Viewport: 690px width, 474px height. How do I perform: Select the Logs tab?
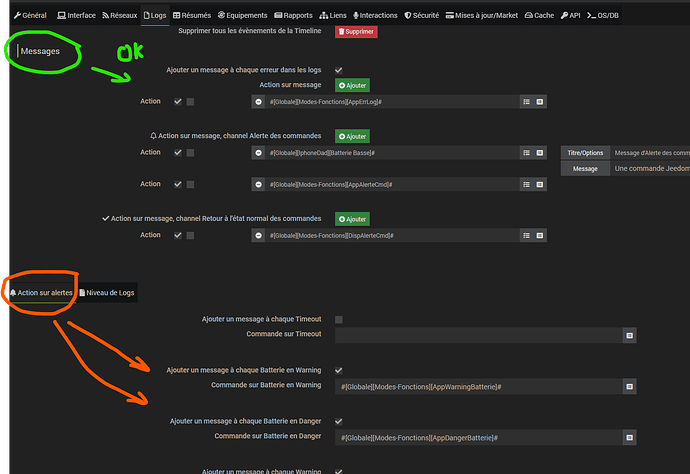(155, 15)
